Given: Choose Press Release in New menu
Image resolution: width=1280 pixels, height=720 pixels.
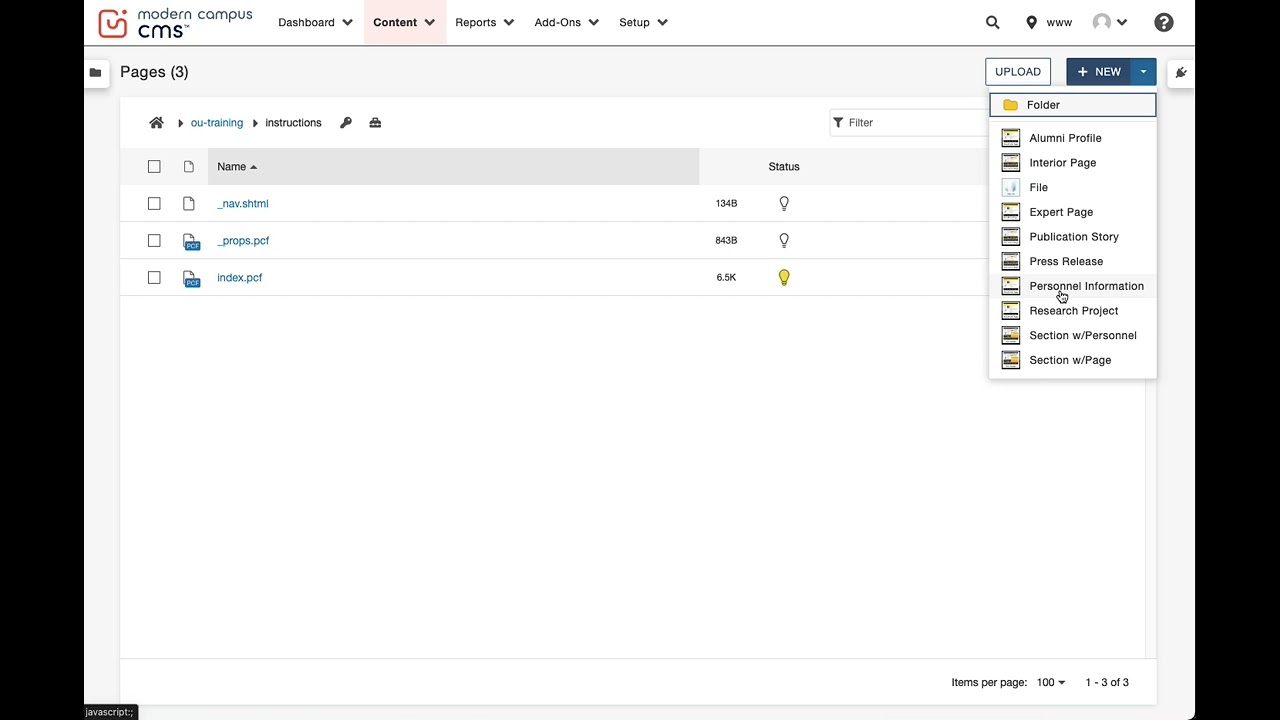Looking at the screenshot, I should [1072, 261].
